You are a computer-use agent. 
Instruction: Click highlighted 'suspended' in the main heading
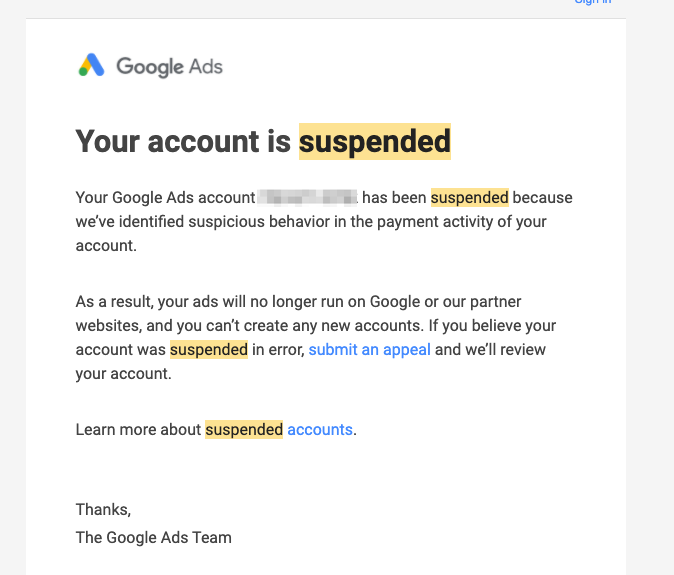[375, 141]
